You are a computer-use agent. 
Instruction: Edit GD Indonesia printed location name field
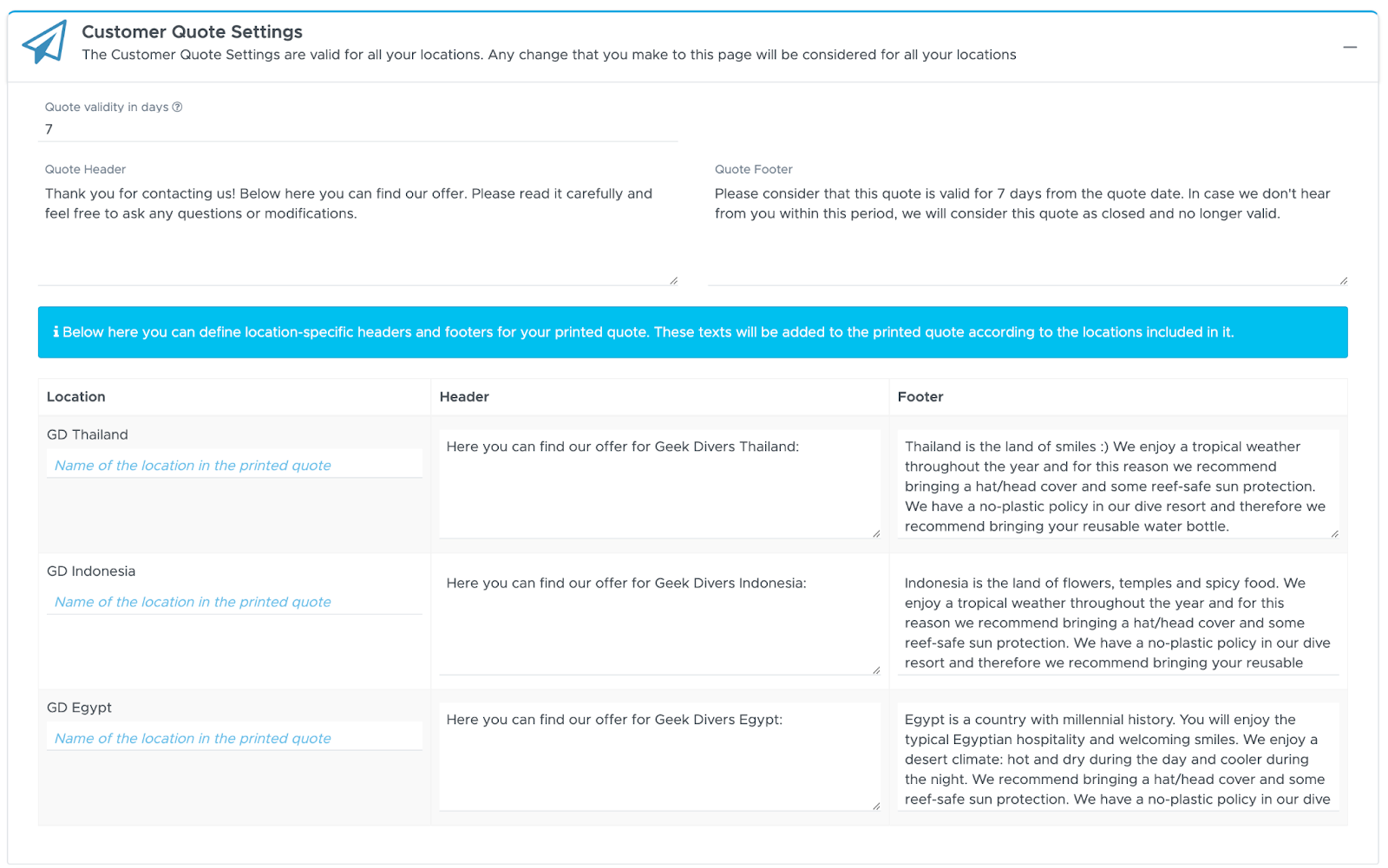pos(234,602)
